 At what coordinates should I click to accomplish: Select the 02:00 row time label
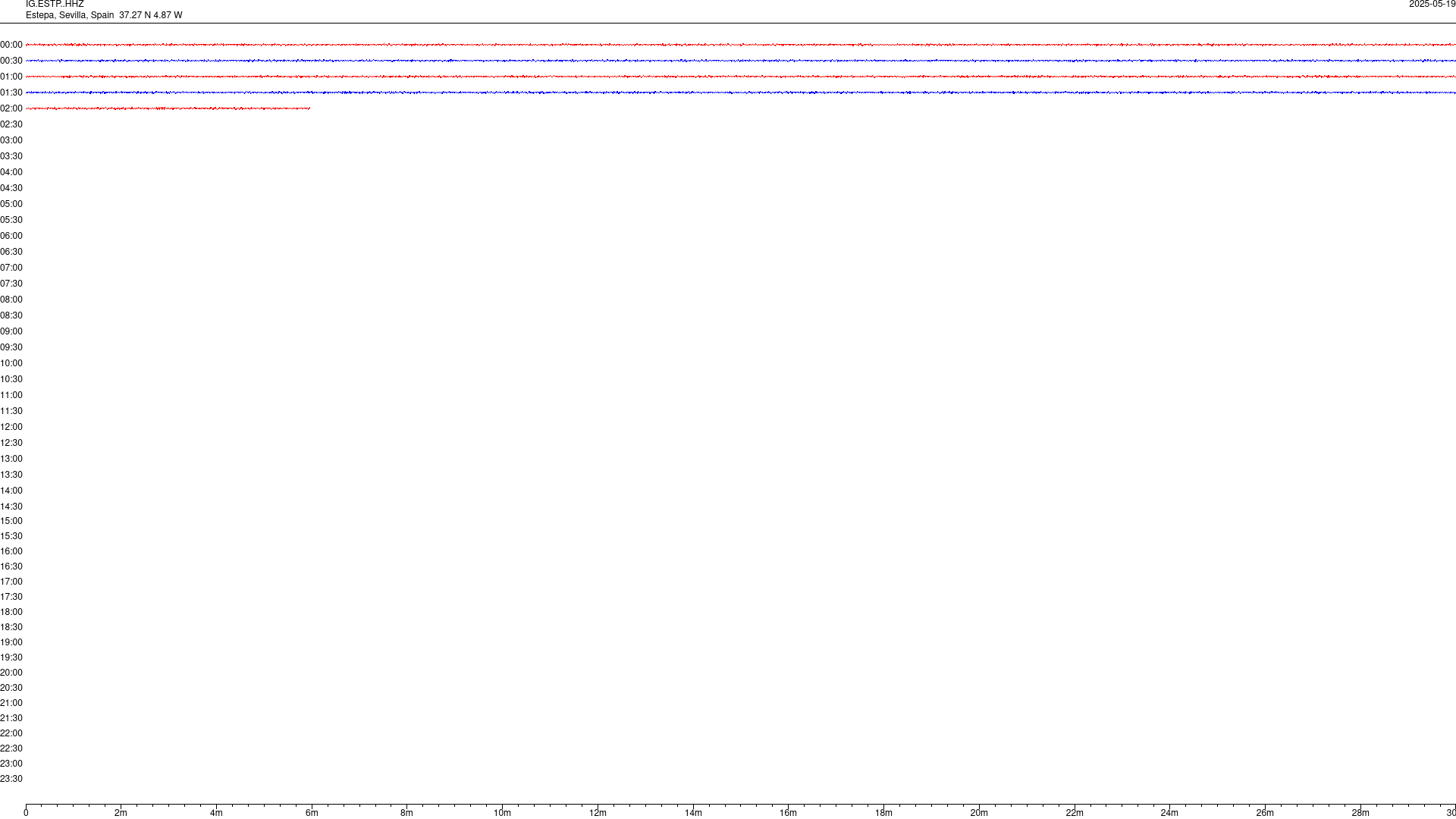point(11,108)
